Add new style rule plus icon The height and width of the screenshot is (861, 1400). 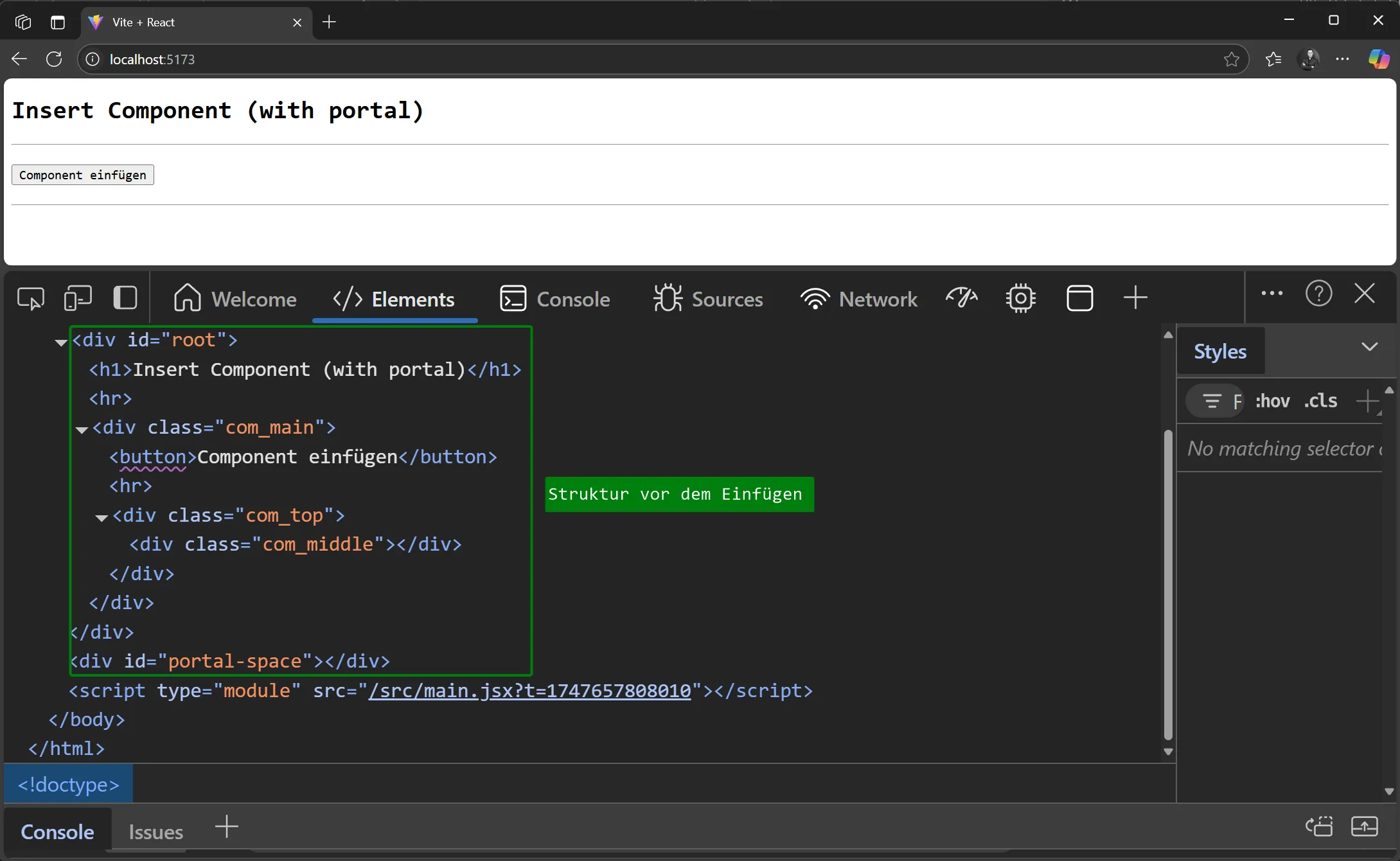tap(1368, 402)
